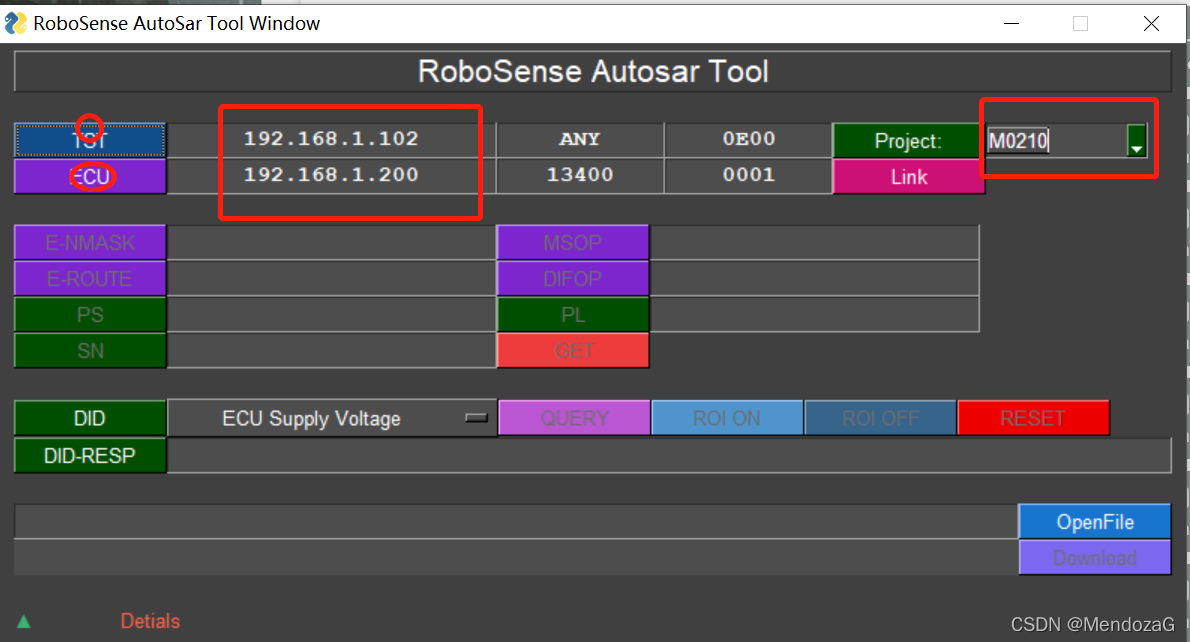The image size is (1190, 642).
Task: Click the TST button
Action: click(x=90, y=140)
